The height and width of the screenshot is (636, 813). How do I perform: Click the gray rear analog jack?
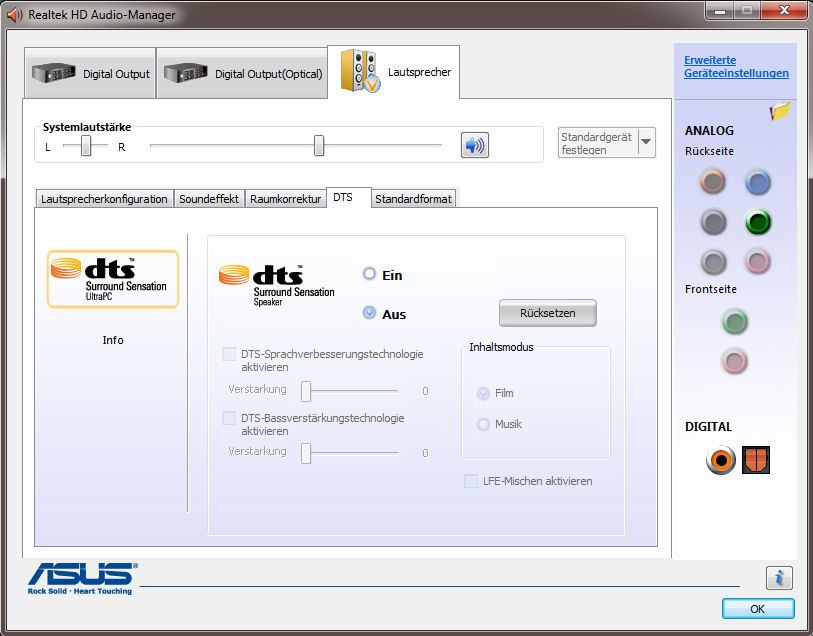(x=713, y=262)
